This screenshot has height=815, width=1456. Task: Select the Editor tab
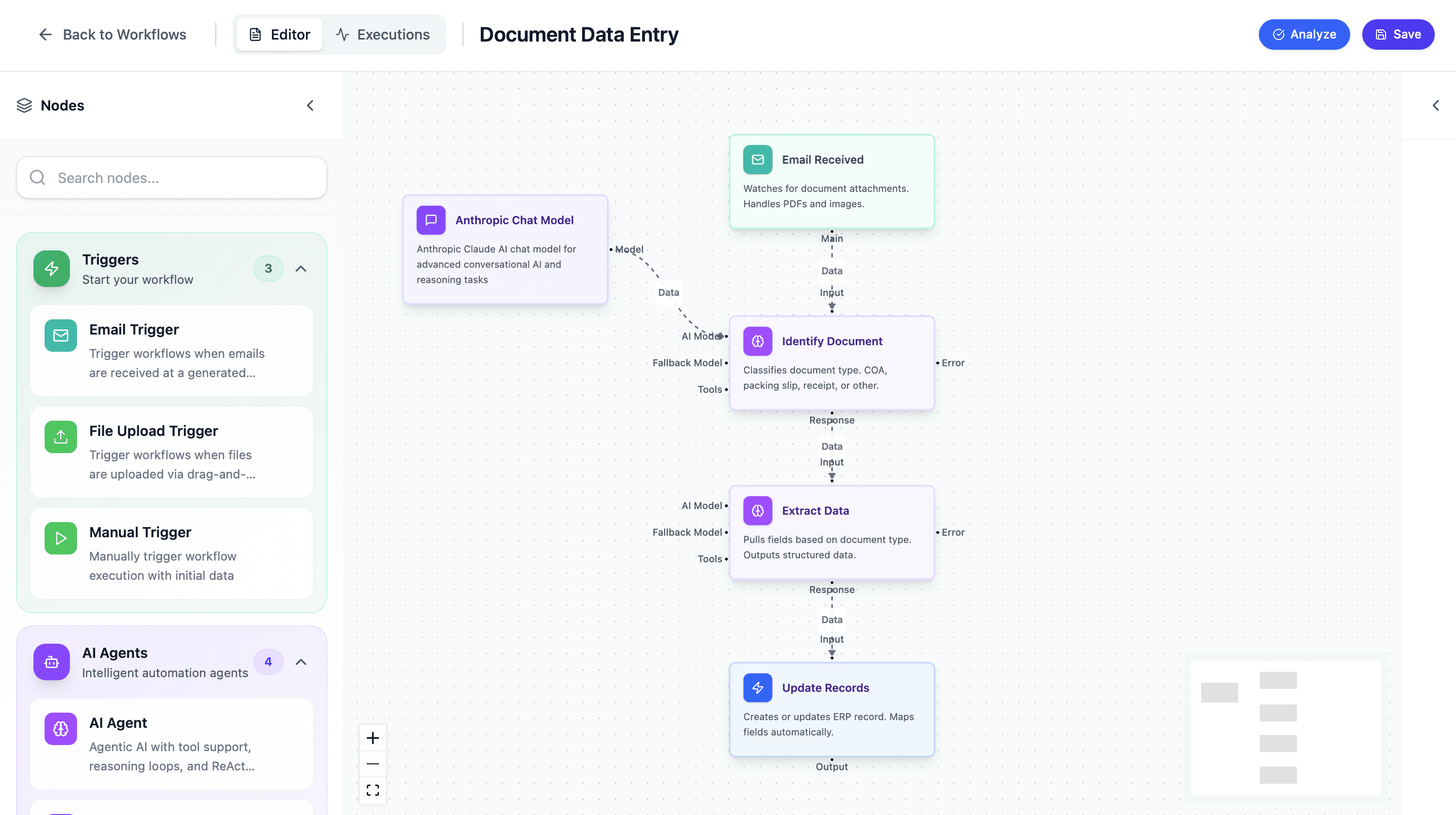(280, 34)
